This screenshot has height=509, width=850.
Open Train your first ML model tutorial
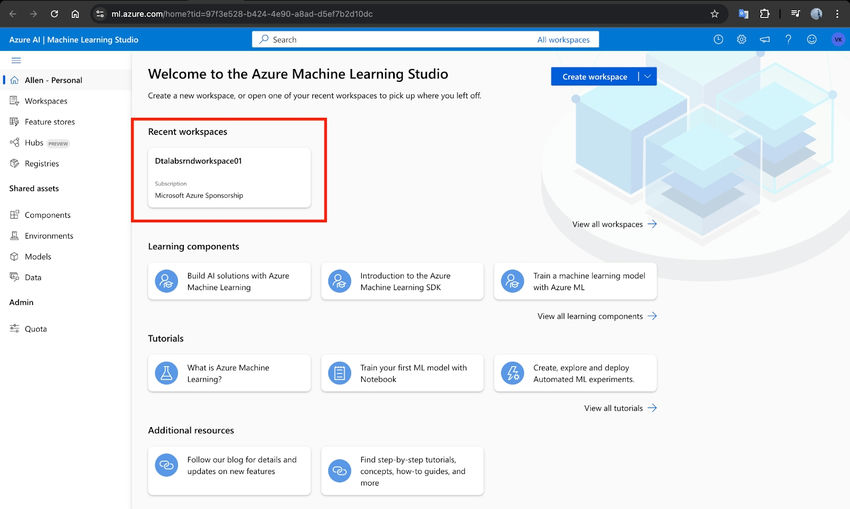[402, 373]
